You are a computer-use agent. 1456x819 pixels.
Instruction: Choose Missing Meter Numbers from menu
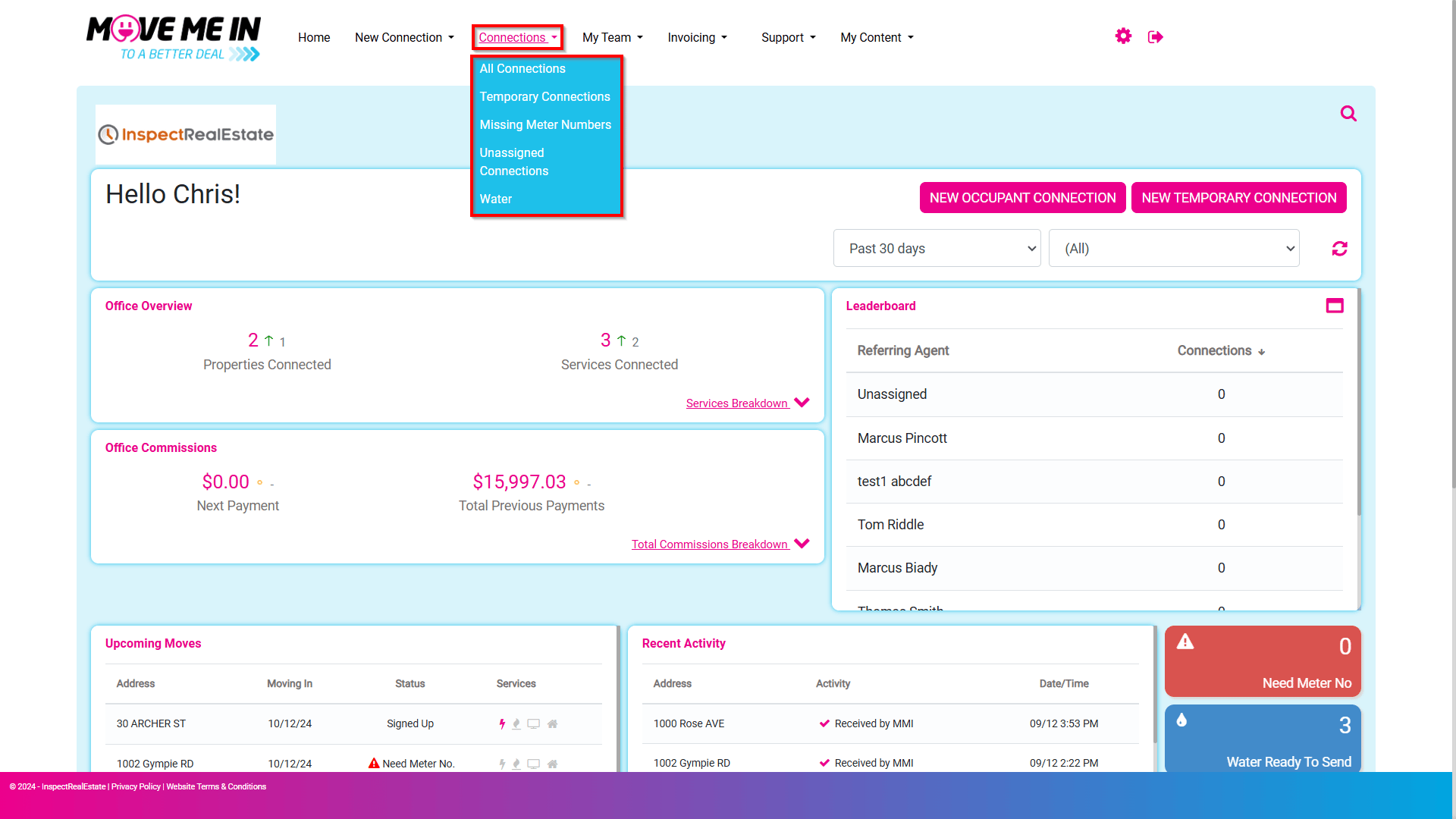(545, 125)
